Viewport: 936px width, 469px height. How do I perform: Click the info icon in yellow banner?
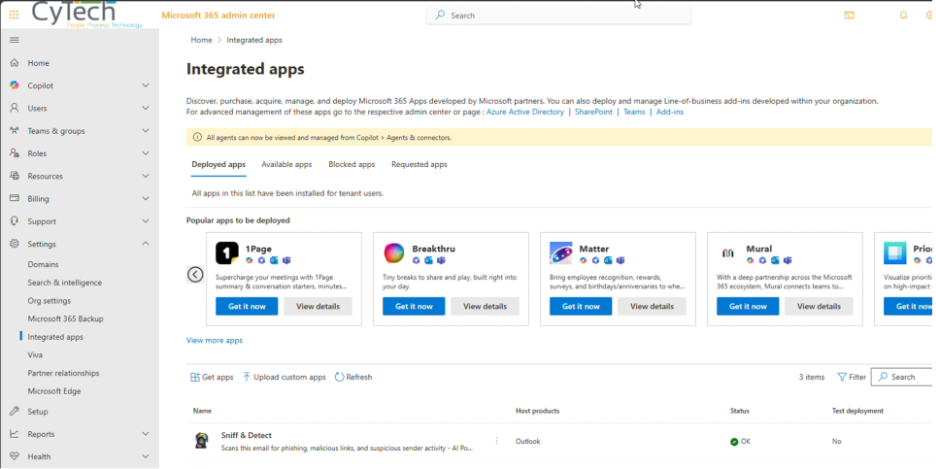[197, 137]
